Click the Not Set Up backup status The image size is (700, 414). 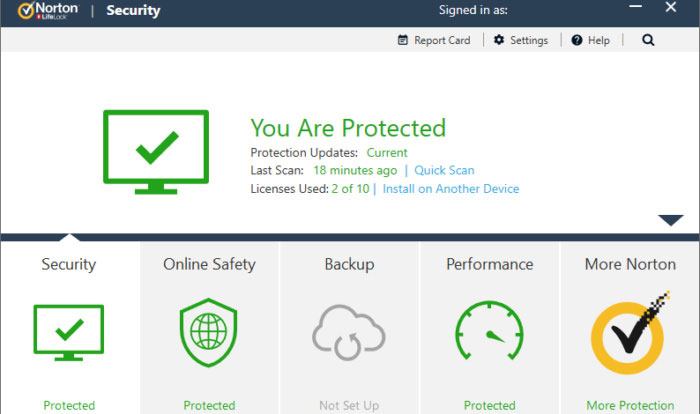349,406
